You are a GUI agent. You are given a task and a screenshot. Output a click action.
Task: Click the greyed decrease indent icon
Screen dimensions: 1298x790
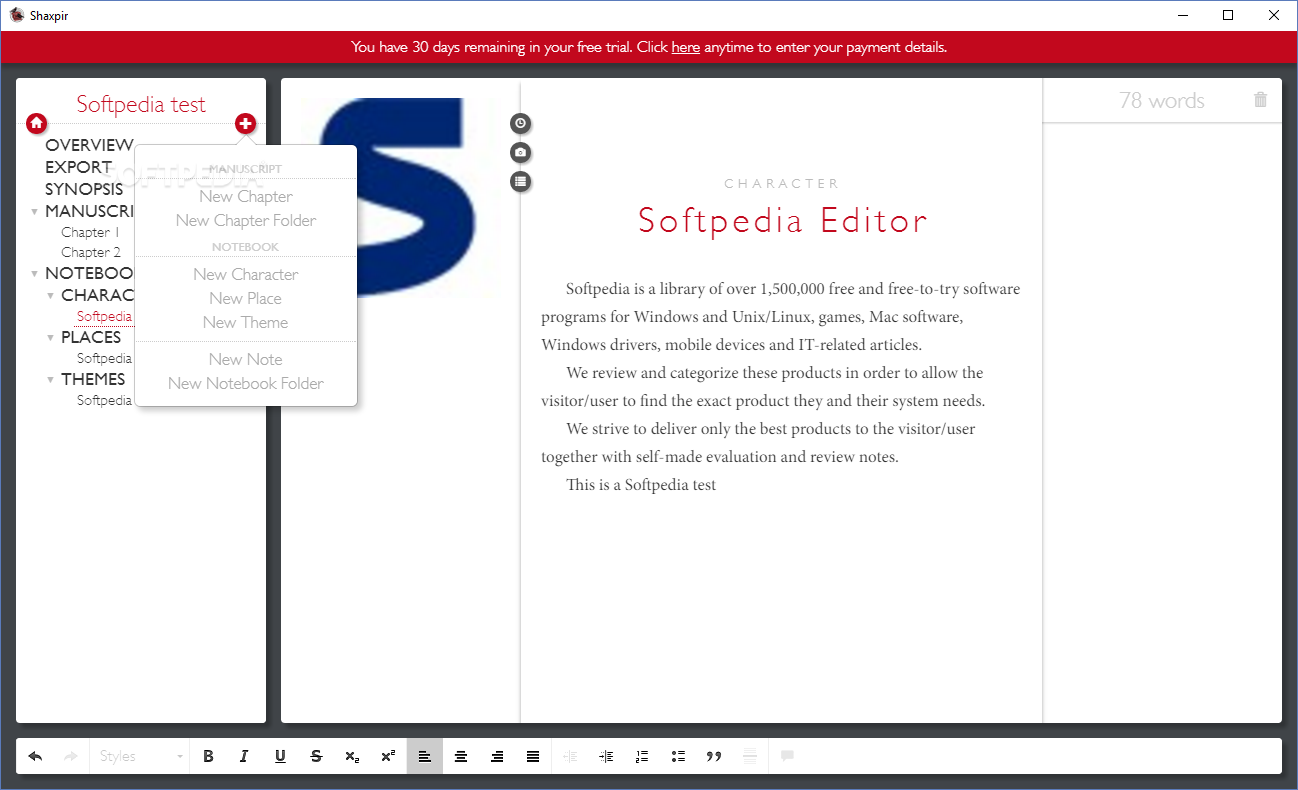(x=570, y=756)
